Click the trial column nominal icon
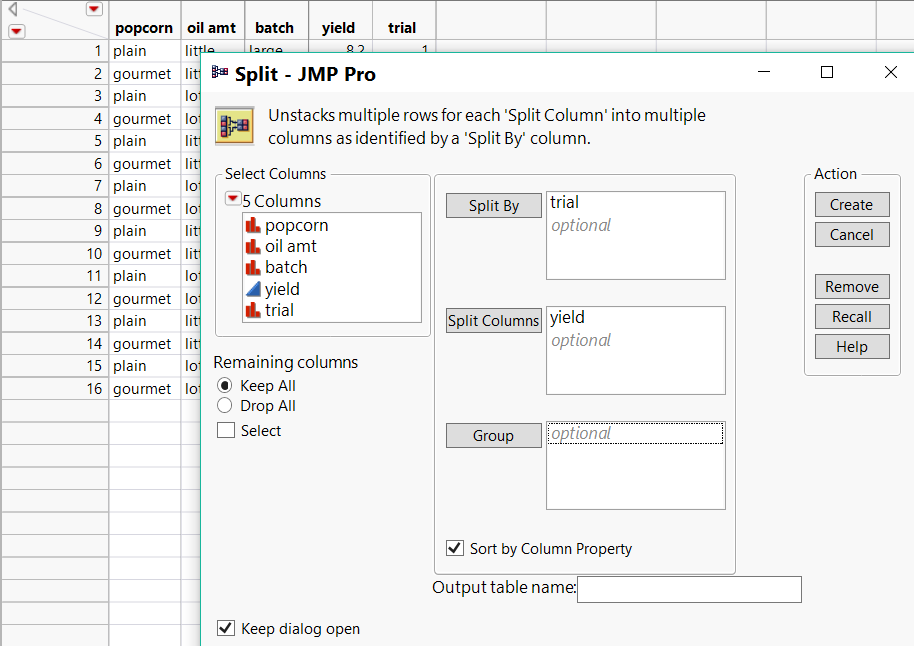The height and width of the screenshot is (646, 914). 252,310
